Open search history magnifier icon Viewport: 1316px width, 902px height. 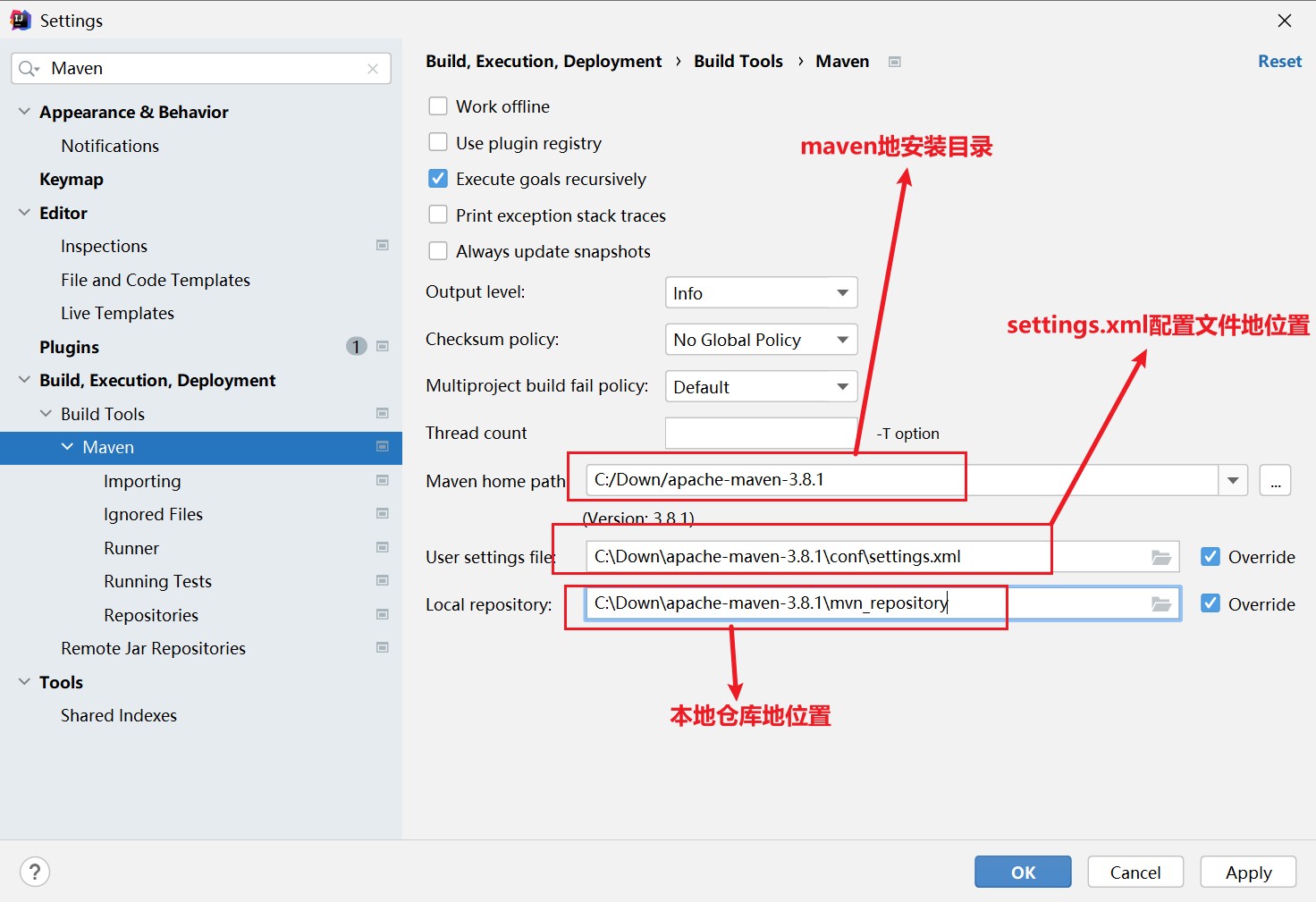click(29, 69)
